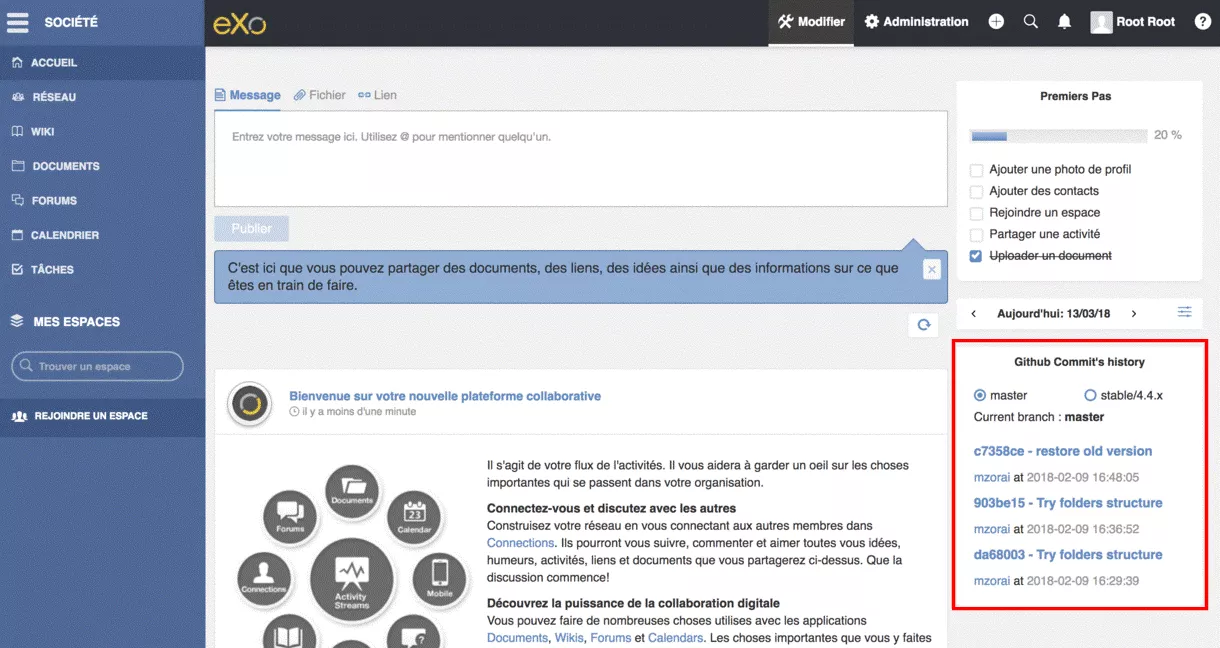Select the Lien tab
This screenshot has width=1220, height=648.
(x=377, y=95)
